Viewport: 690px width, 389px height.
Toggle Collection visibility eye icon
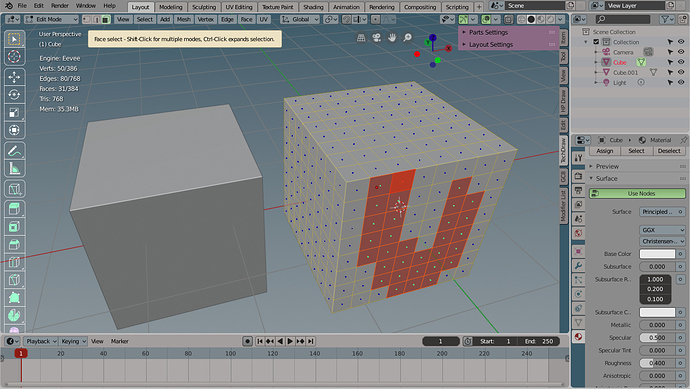tap(681, 42)
